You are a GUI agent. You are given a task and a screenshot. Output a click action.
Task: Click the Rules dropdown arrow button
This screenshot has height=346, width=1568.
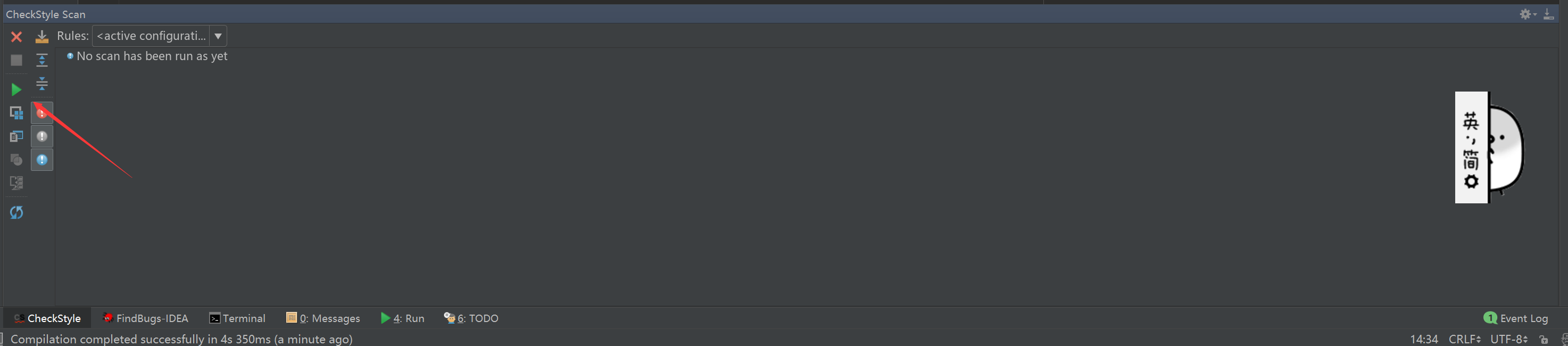point(218,36)
